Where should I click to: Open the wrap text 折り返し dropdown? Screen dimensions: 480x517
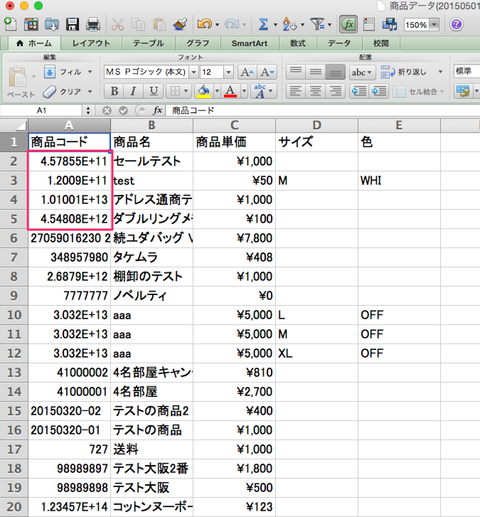pos(440,72)
